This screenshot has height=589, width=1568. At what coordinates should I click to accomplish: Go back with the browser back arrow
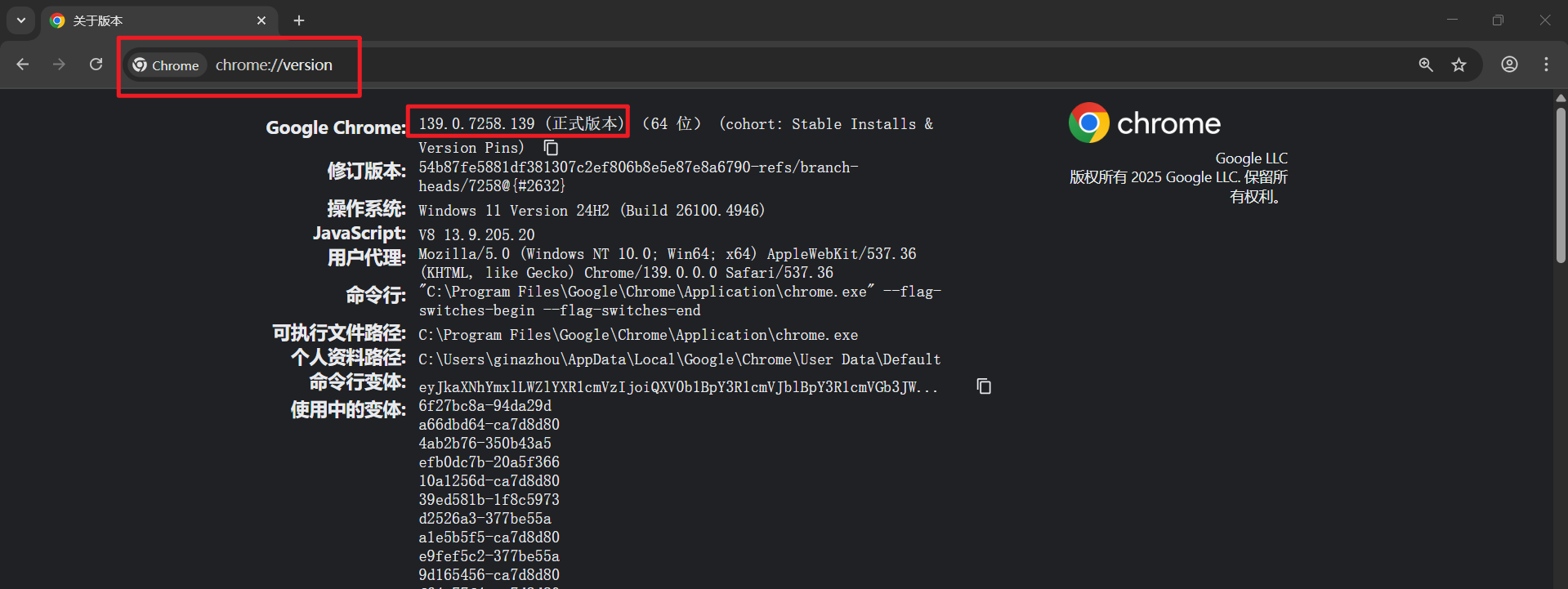tap(23, 65)
